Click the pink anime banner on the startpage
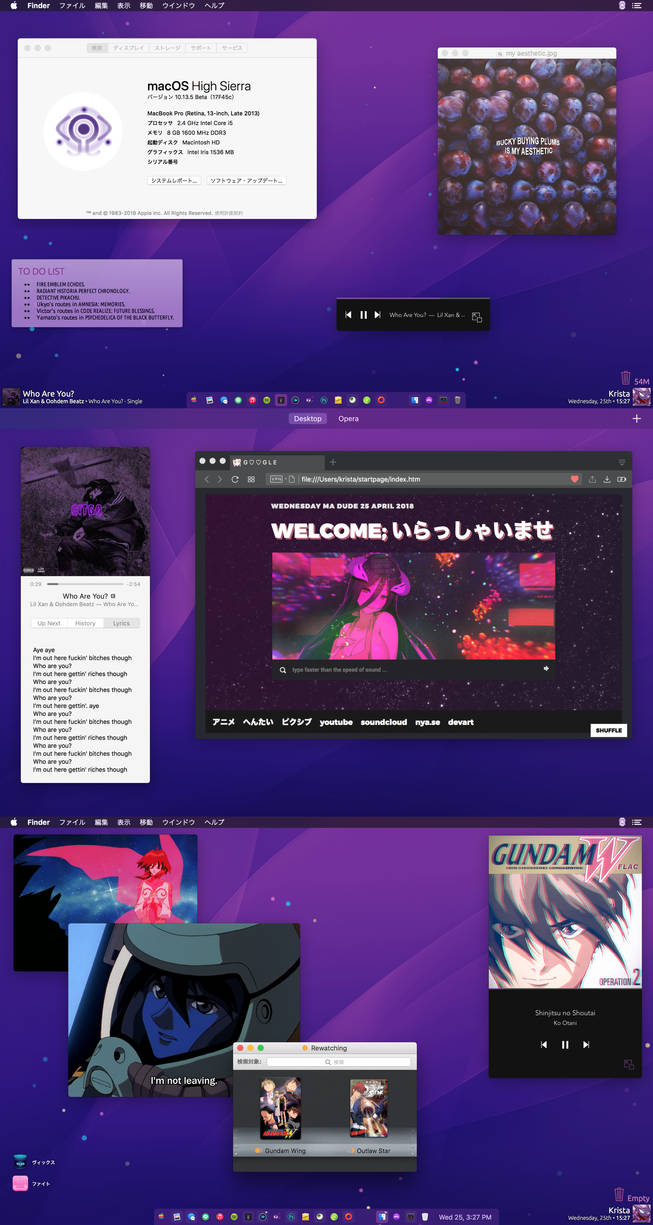This screenshot has height=1225, width=653. pos(413,605)
